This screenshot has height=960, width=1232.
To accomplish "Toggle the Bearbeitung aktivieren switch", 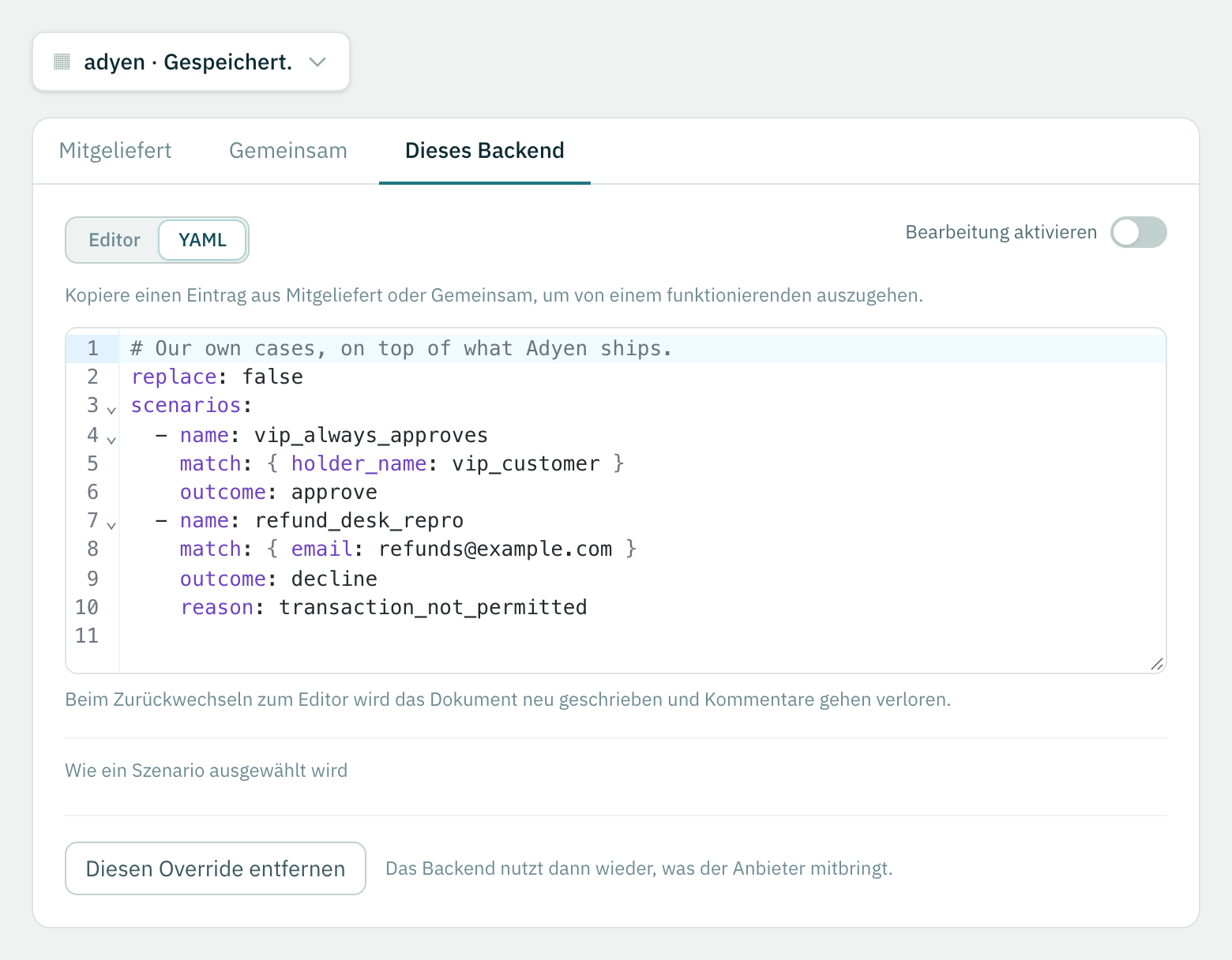I will tap(1138, 232).
